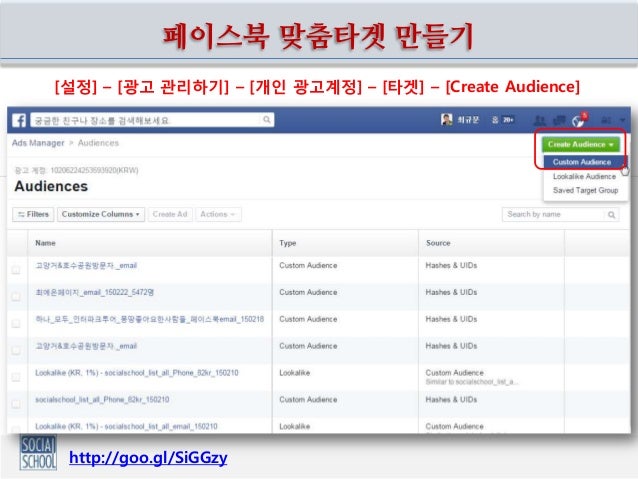Expand the Customize Columns dropdown
The image size is (638, 479).
(x=101, y=214)
